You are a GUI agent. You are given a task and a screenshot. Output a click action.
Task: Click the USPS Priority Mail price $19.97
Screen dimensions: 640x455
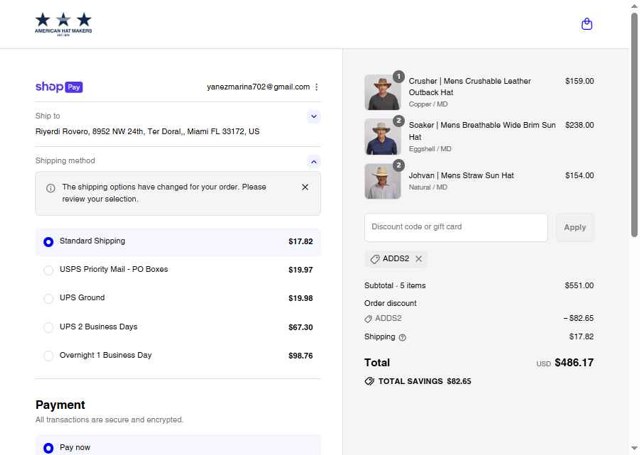[x=300, y=270]
